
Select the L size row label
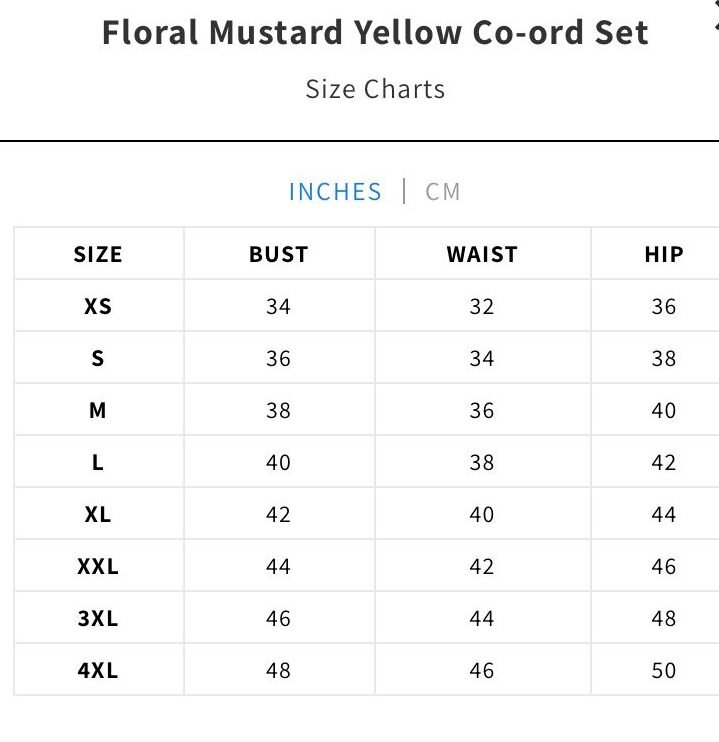pos(98,462)
